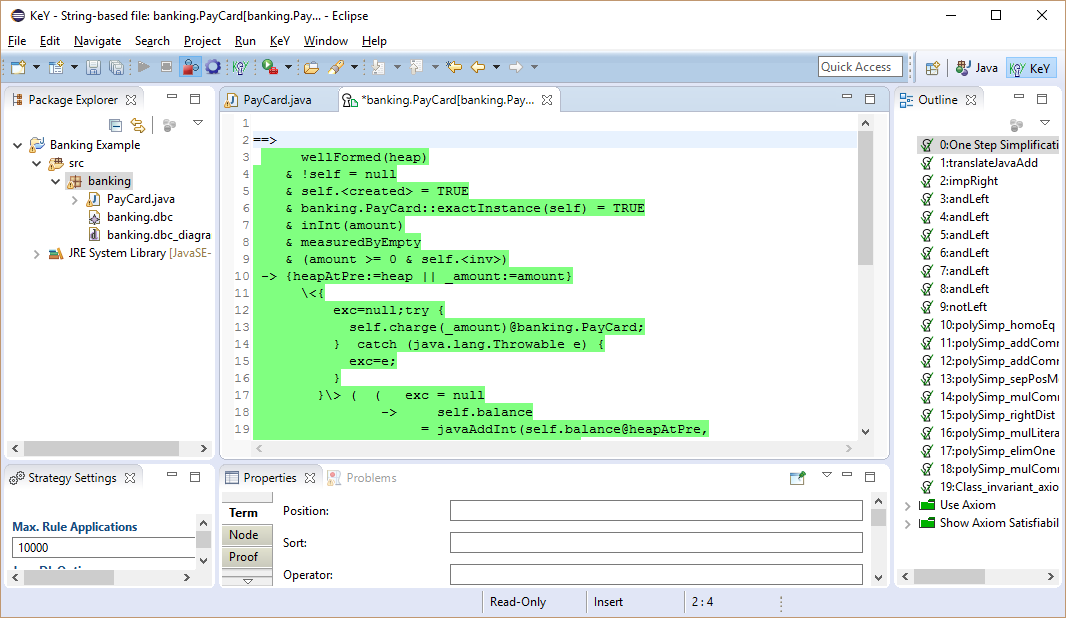Image resolution: width=1066 pixels, height=618 pixels.
Task: Click the Run External Tools icon
Action: (270, 67)
